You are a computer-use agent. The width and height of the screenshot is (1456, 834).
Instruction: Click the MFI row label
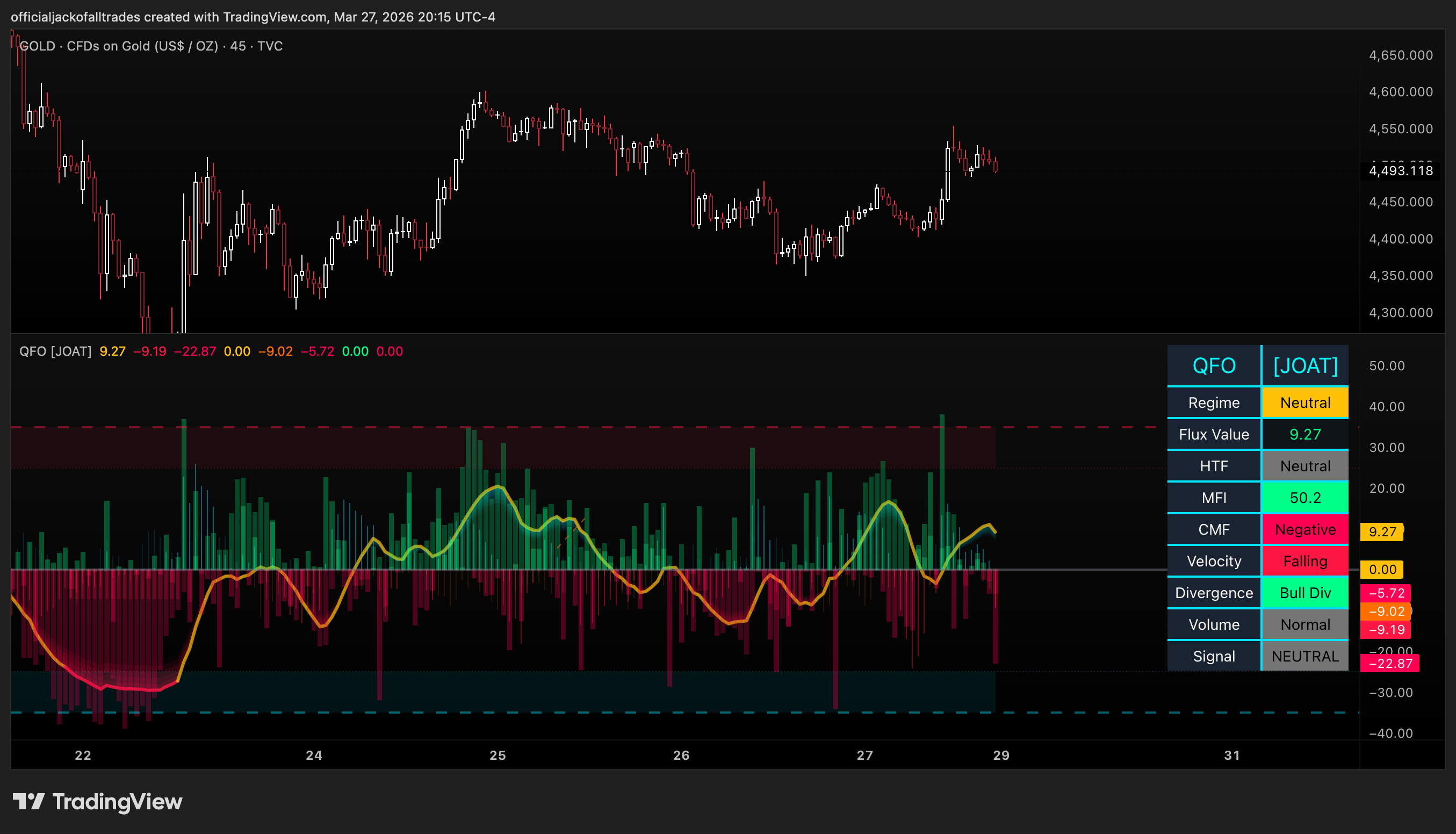coord(1214,498)
